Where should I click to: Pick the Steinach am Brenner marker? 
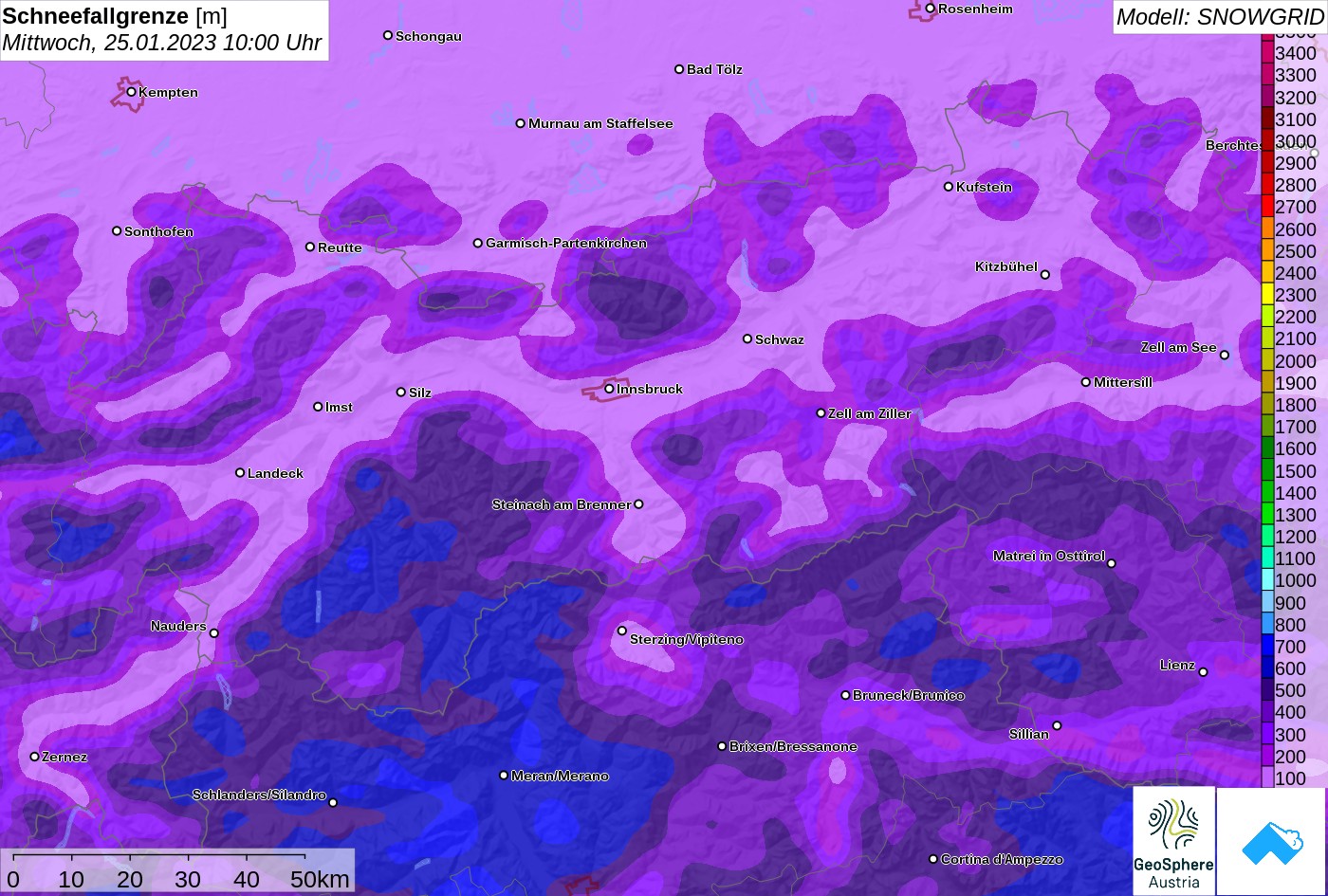click(638, 504)
